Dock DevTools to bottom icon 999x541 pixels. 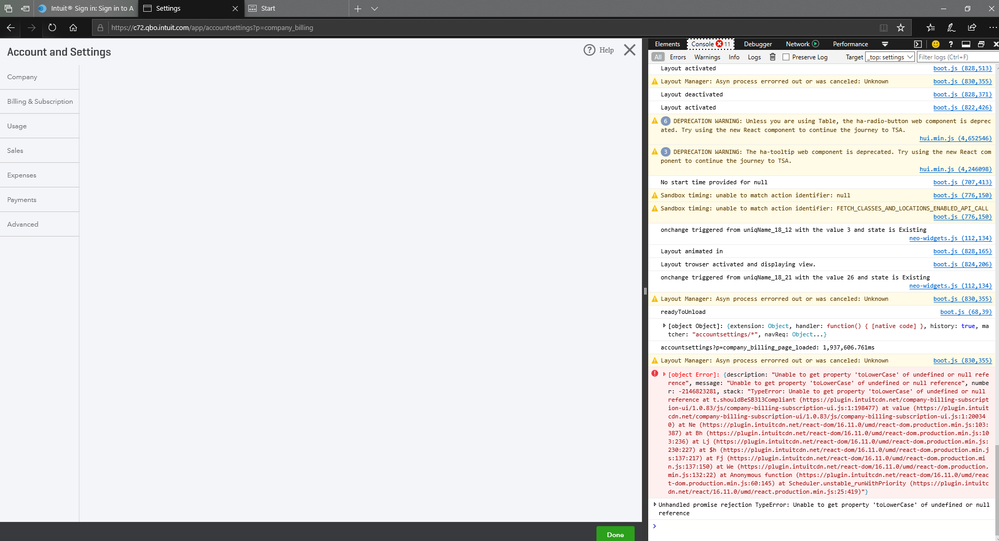pos(966,44)
